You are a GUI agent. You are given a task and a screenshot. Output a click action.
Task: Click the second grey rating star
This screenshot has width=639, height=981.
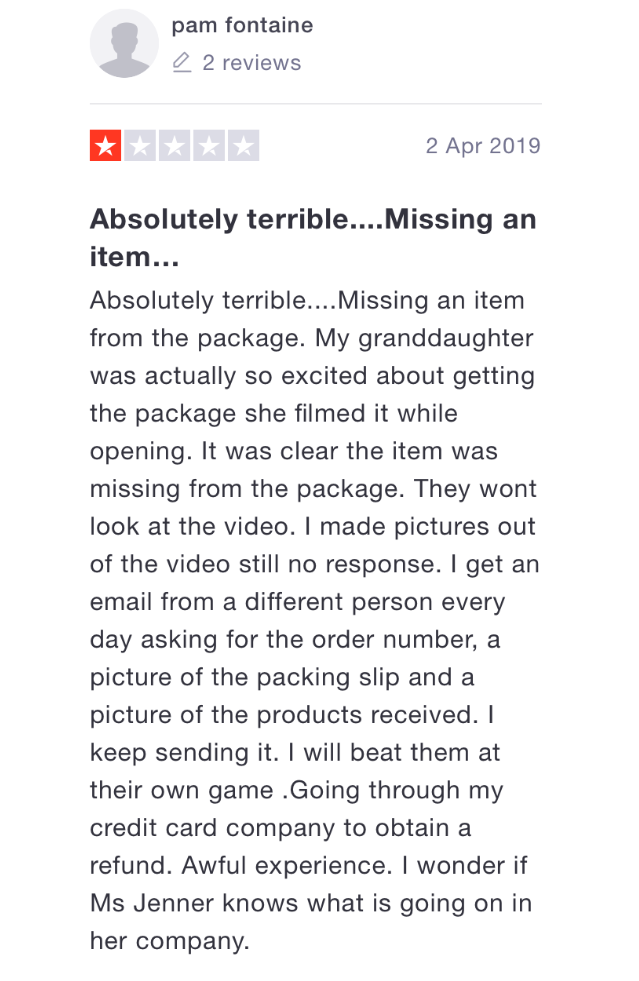point(140,146)
